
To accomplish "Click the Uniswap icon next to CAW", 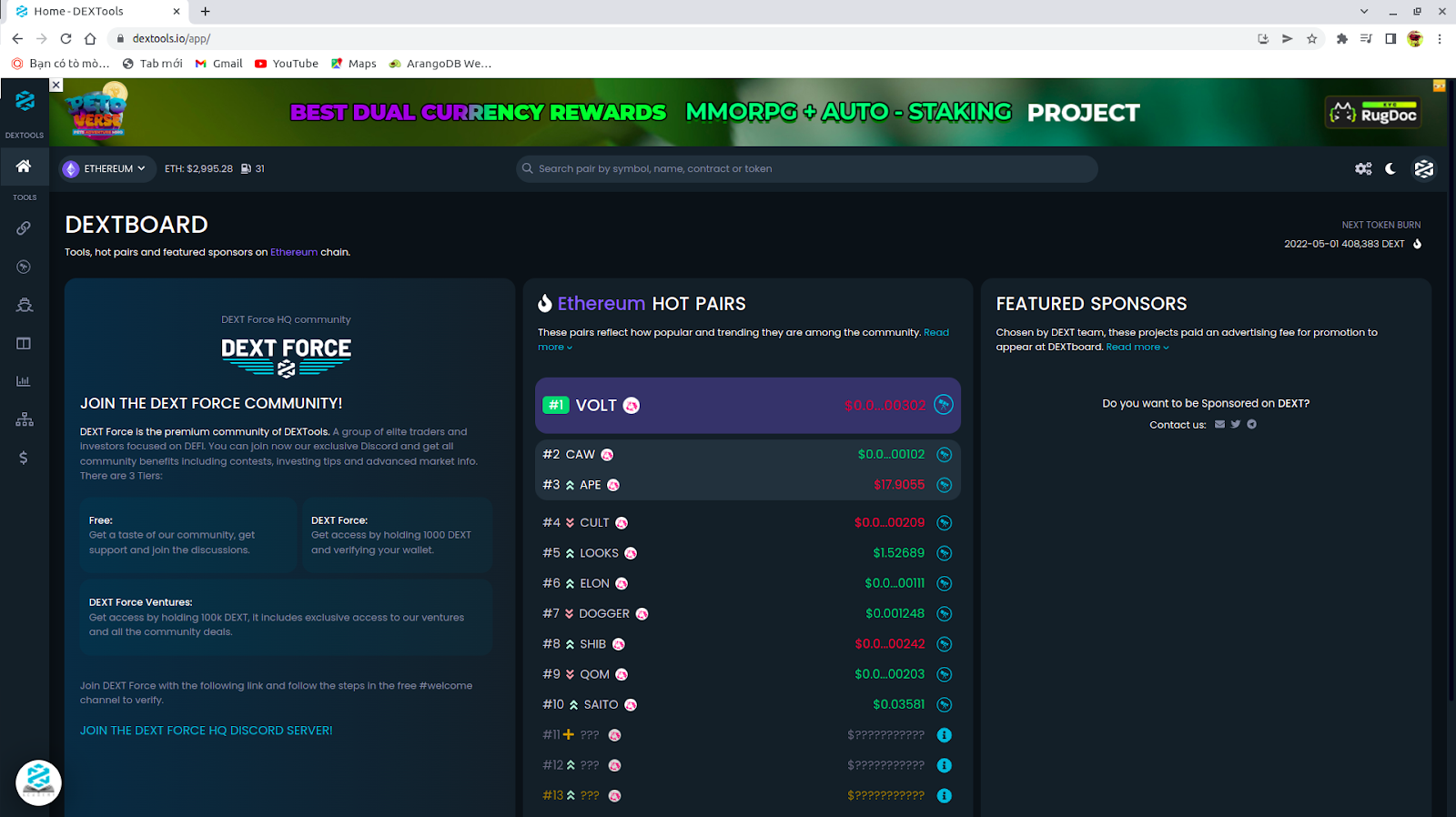I will click(607, 455).
